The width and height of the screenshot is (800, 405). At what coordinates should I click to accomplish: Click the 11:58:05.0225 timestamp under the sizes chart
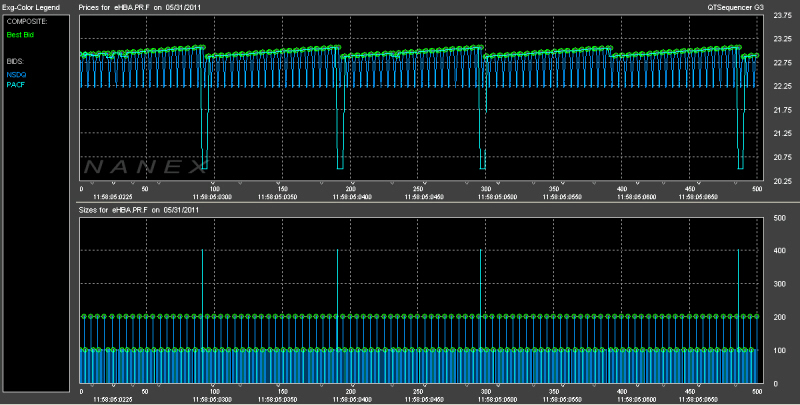coord(113,399)
